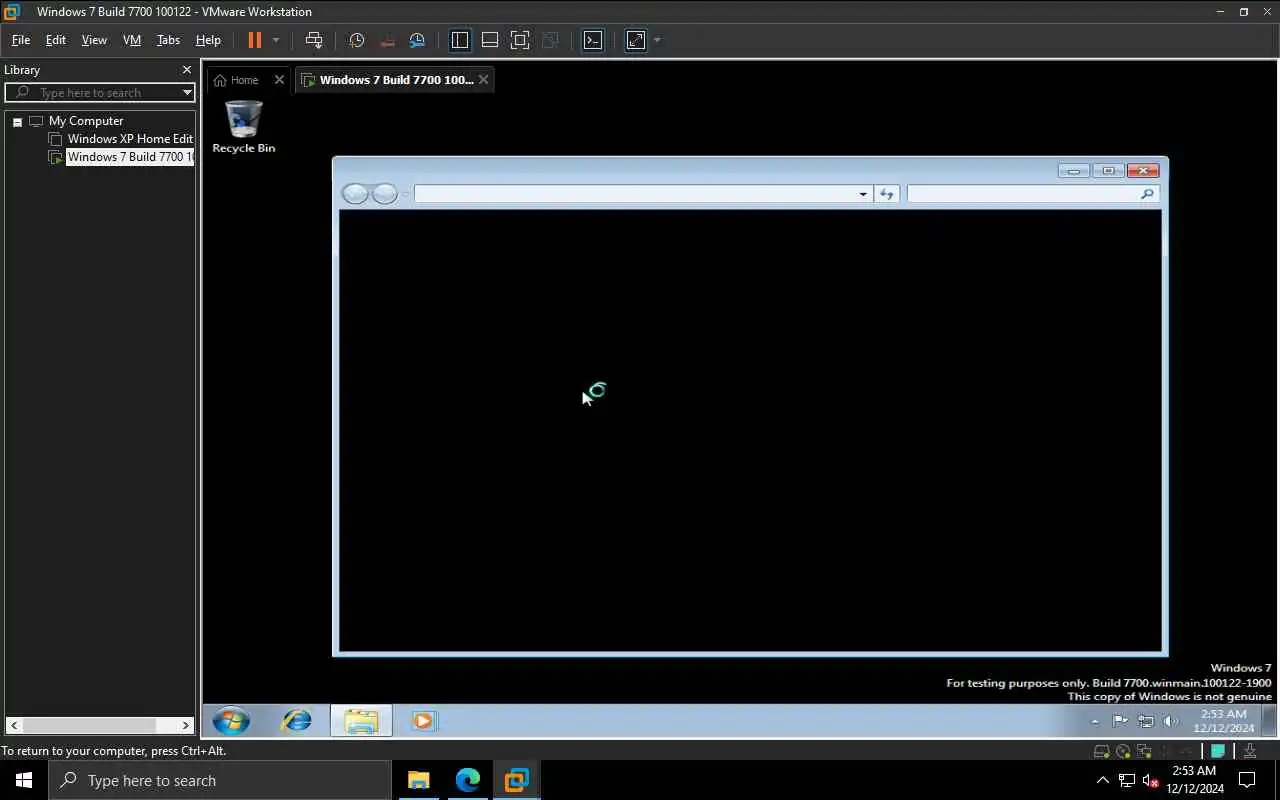Image resolution: width=1280 pixels, height=800 pixels.
Task: Click the Explorer back navigation button
Action: 355,194
